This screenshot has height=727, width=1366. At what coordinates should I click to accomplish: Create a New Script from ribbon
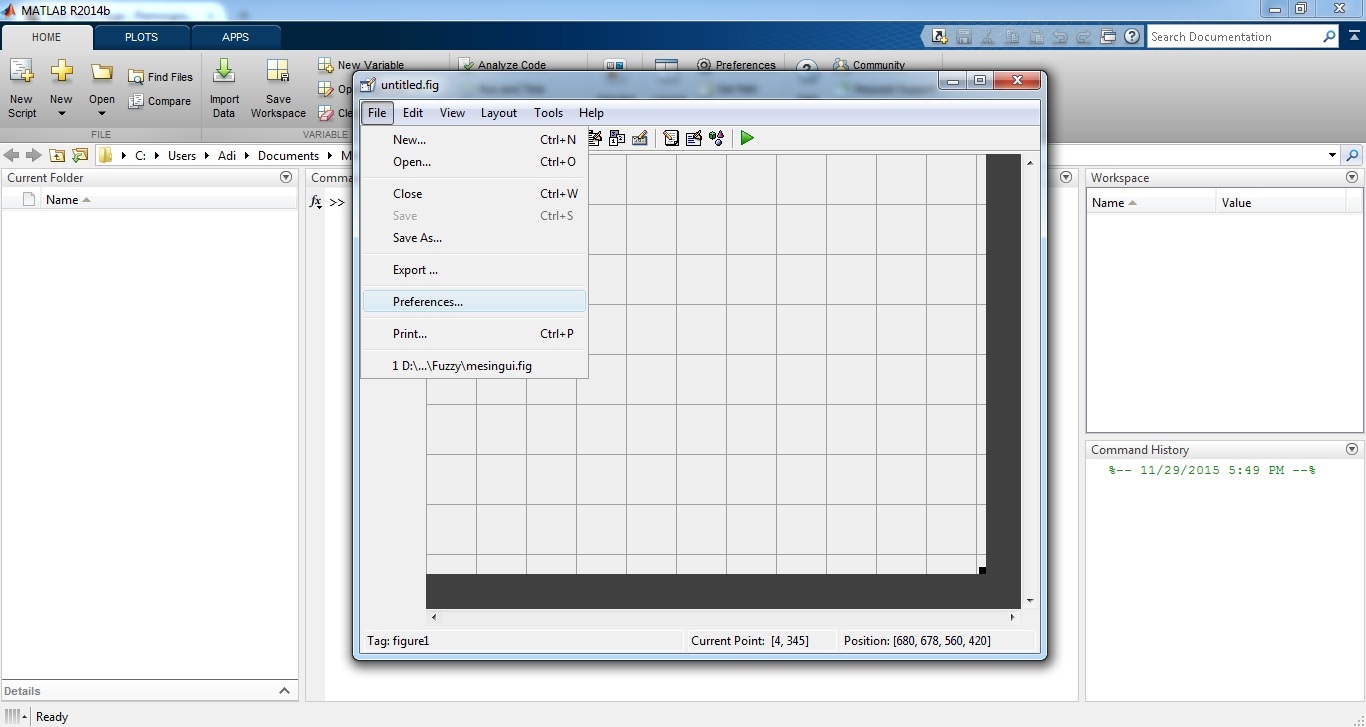(x=21, y=88)
